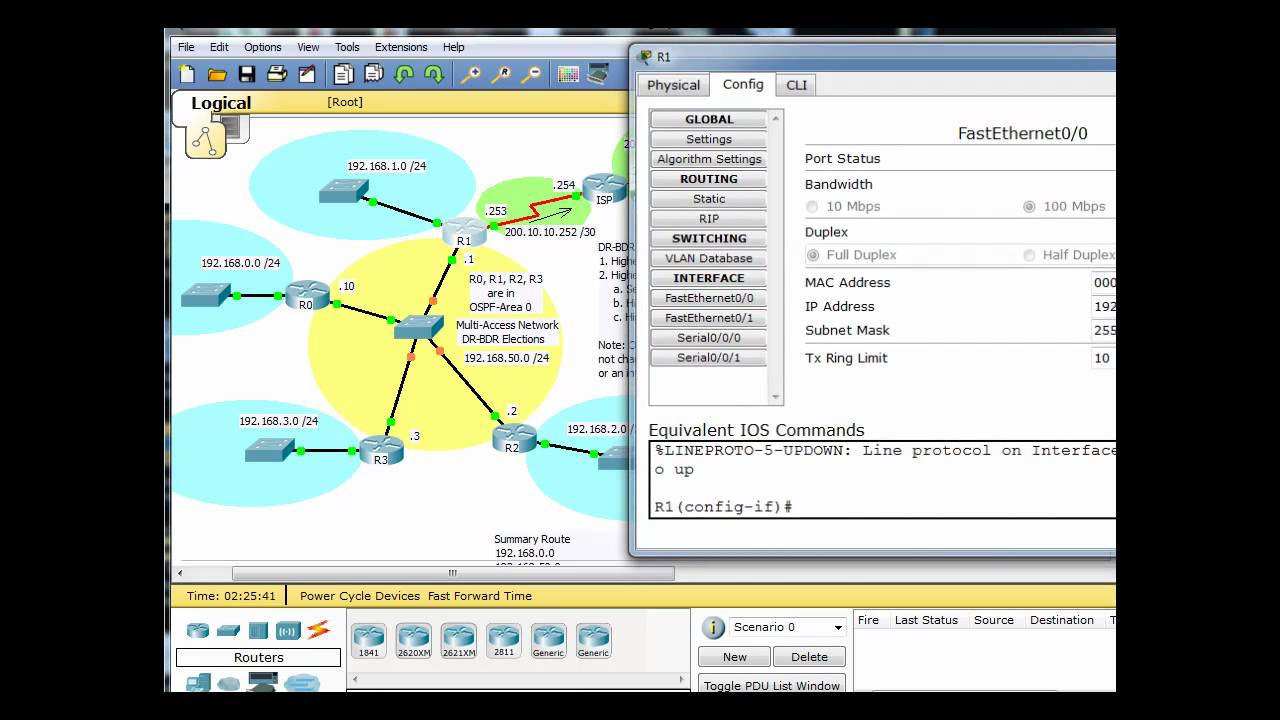Click Fast Forward Time
The width and height of the screenshot is (1280, 720).
point(480,596)
